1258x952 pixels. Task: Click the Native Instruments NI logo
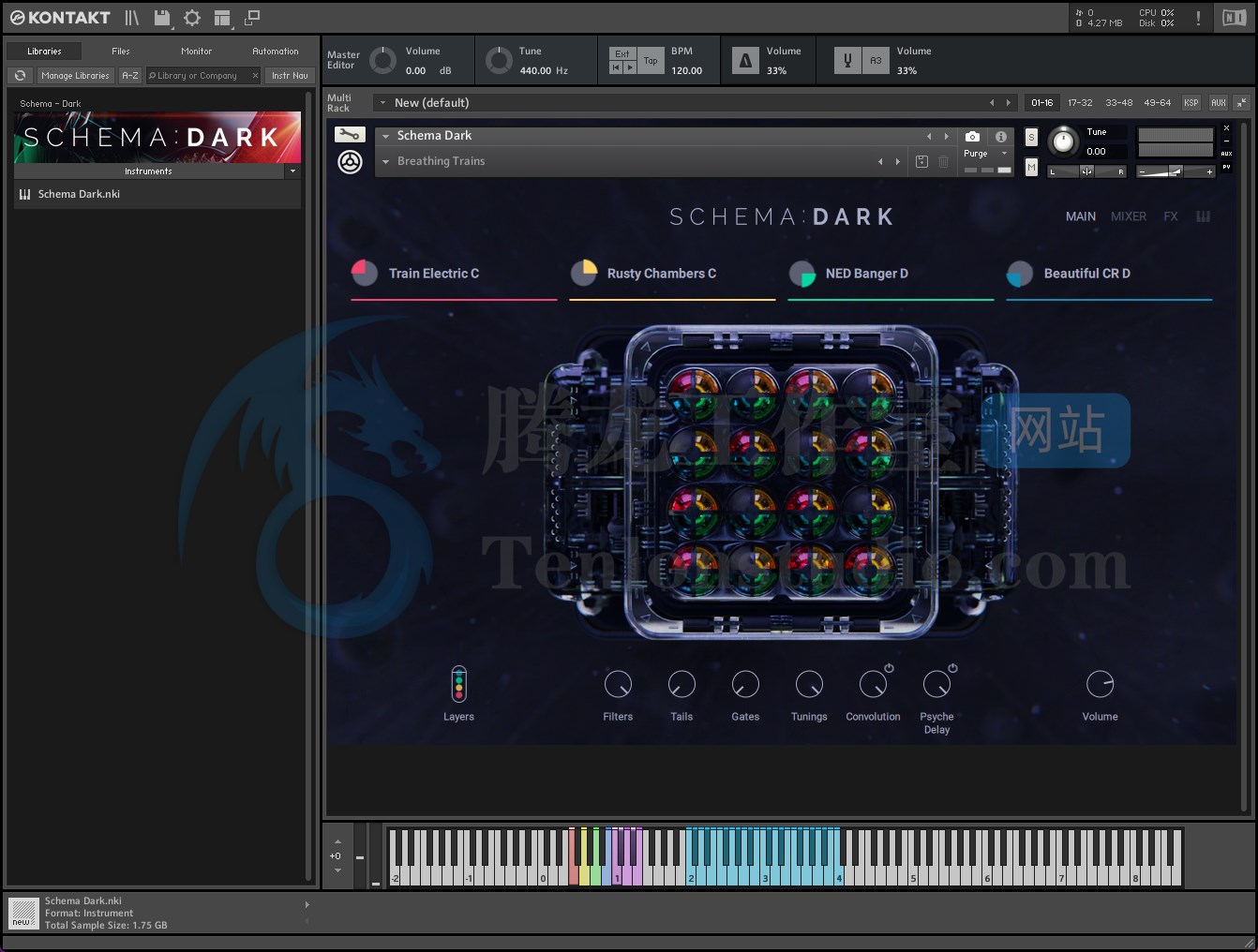(1235, 18)
